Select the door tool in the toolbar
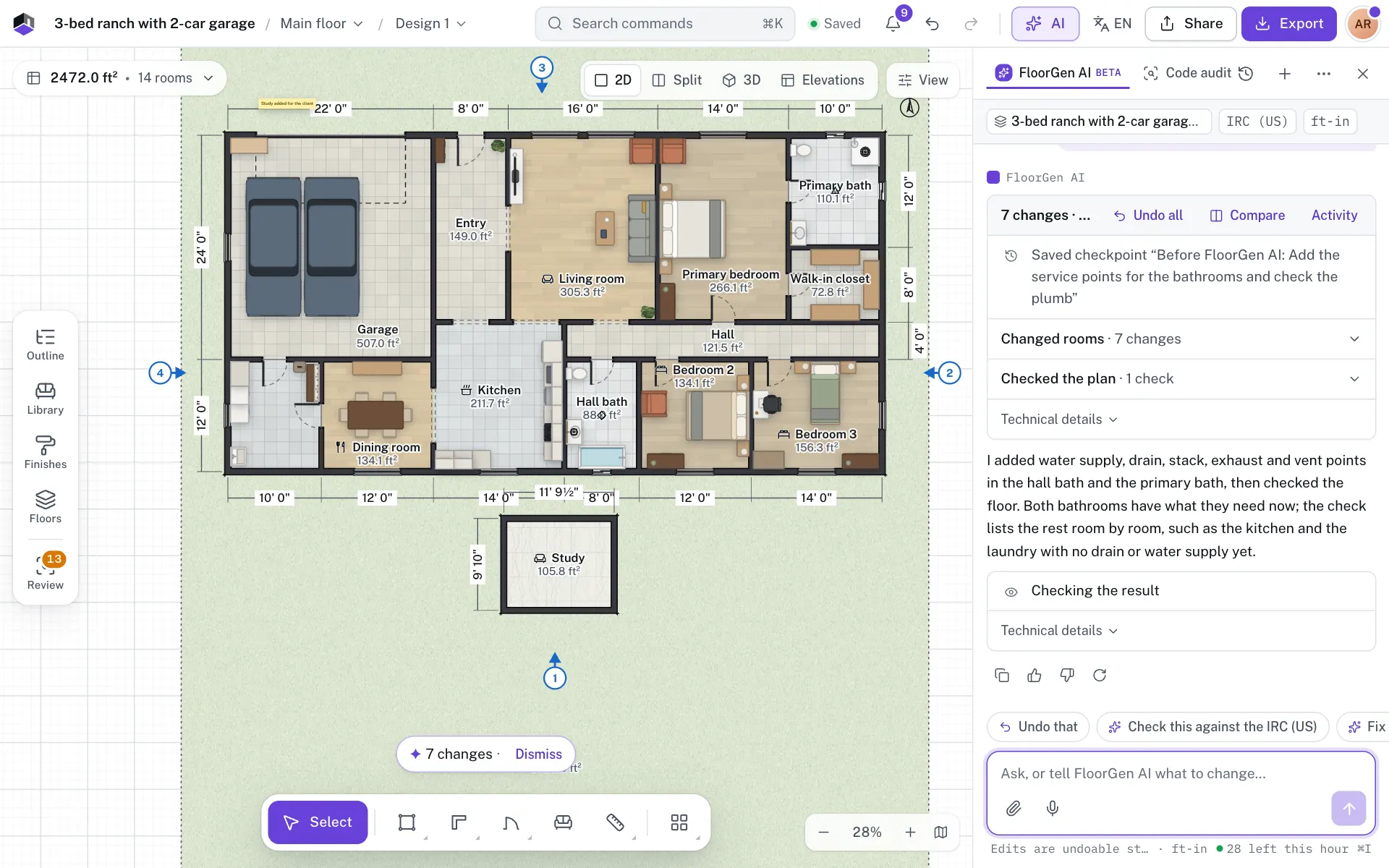Viewport: 1389px width, 868px height. tap(511, 822)
